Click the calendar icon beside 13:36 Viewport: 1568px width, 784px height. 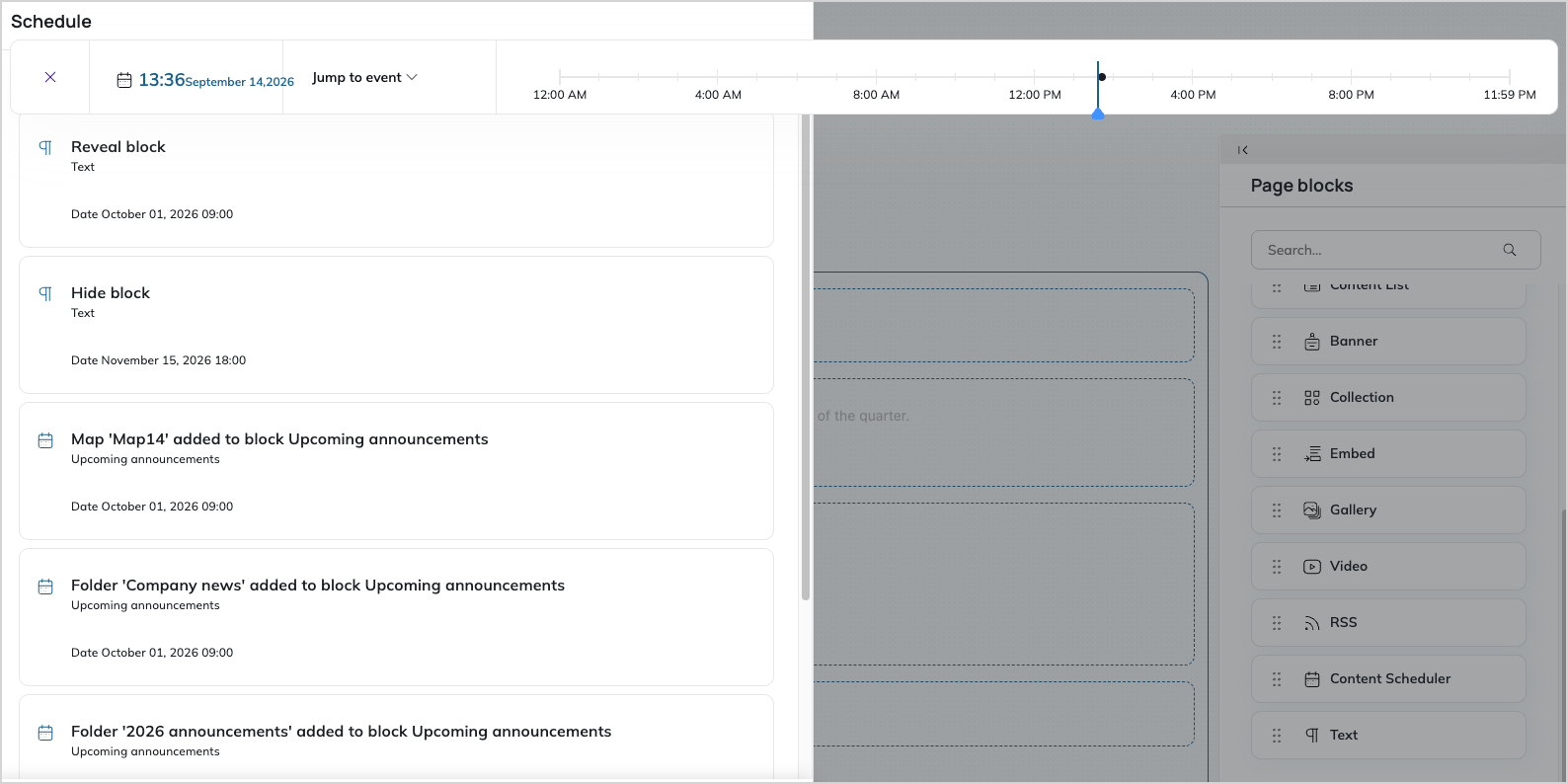[x=124, y=80]
